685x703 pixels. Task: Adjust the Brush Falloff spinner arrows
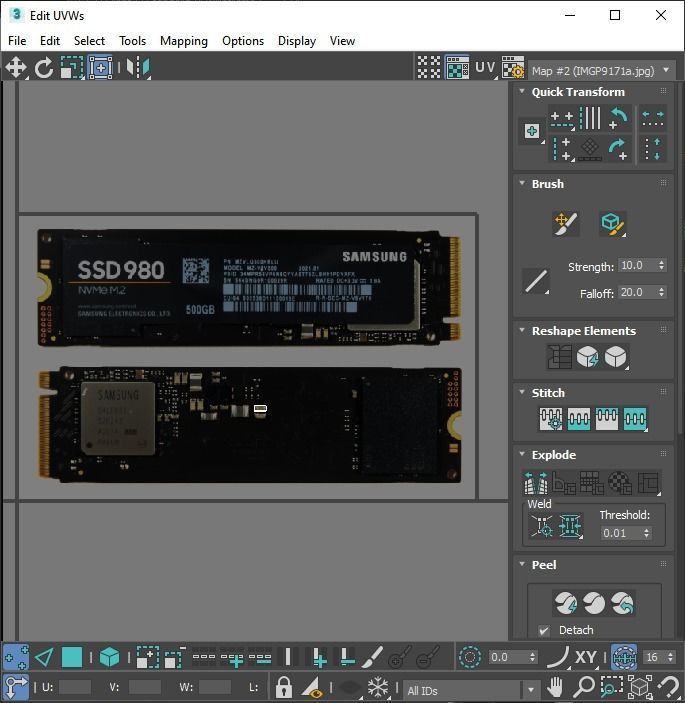pos(661,292)
